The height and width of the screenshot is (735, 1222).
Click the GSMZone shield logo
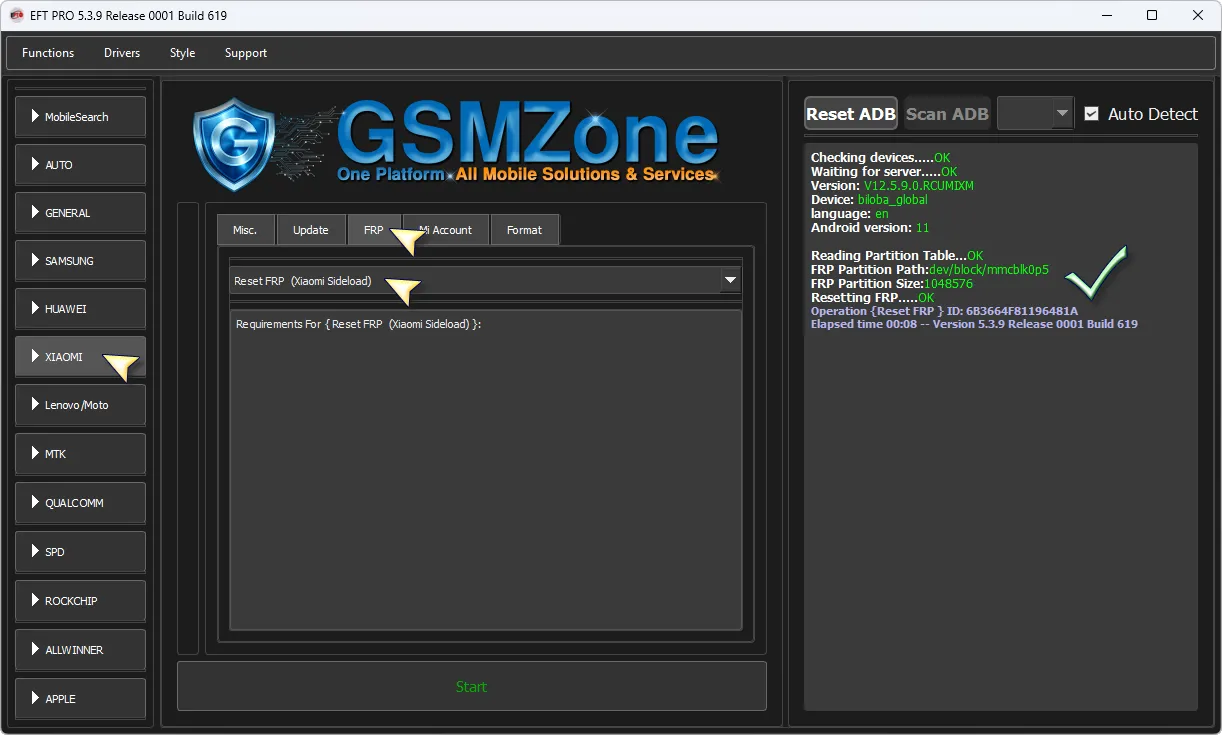(234, 144)
